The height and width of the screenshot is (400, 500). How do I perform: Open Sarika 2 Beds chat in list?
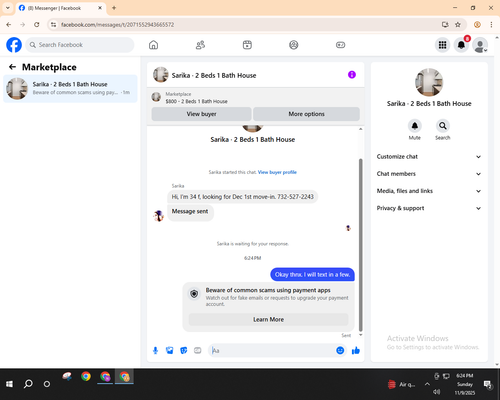click(x=70, y=88)
